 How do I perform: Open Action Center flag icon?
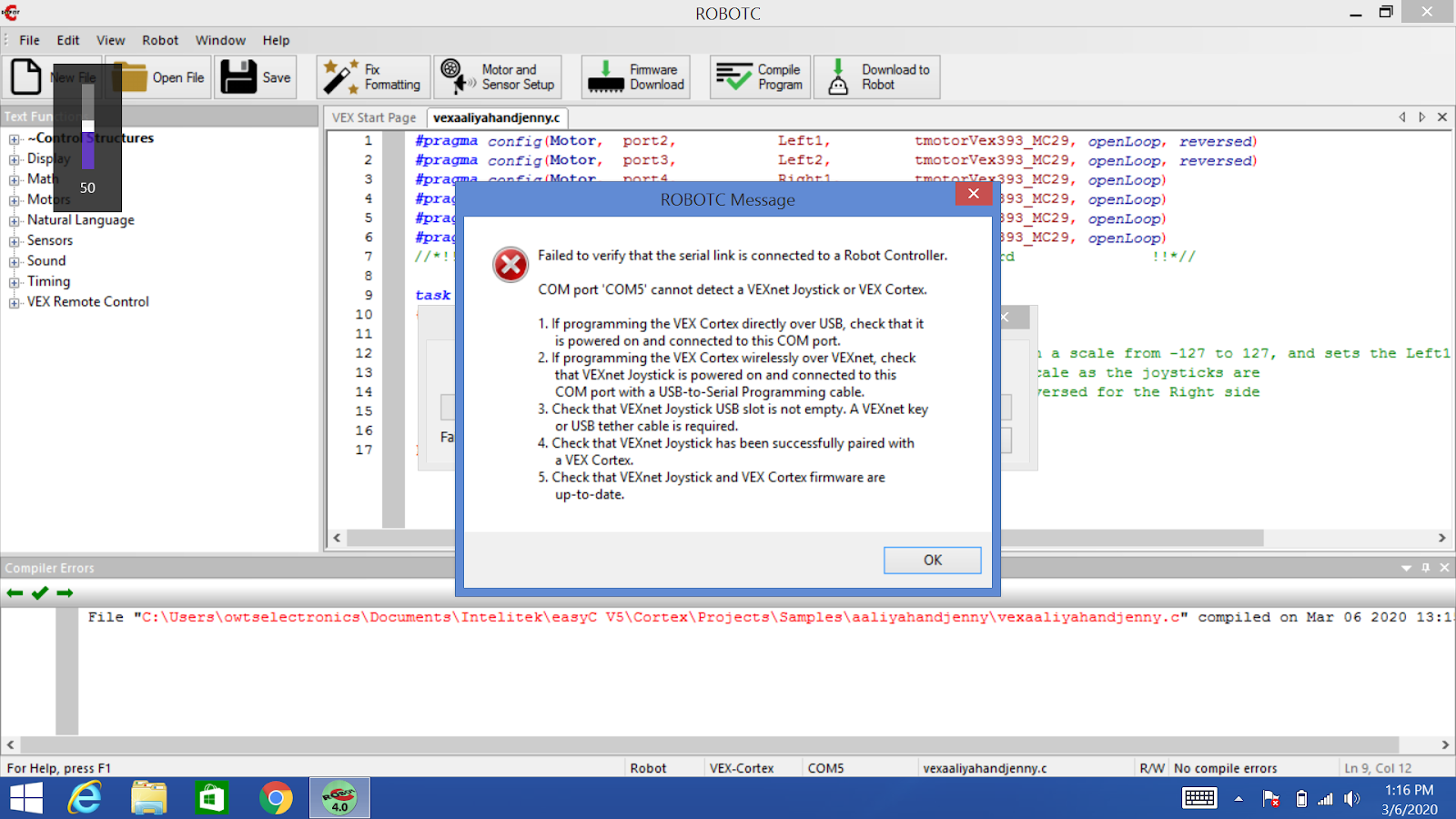pos(1271,799)
